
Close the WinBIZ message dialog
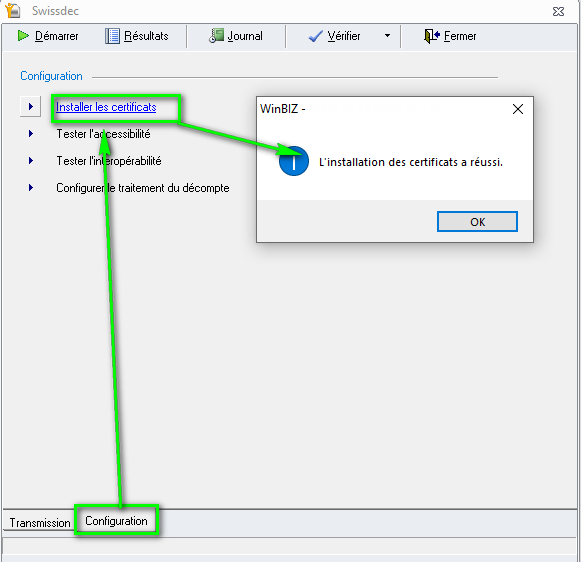(x=518, y=109)
